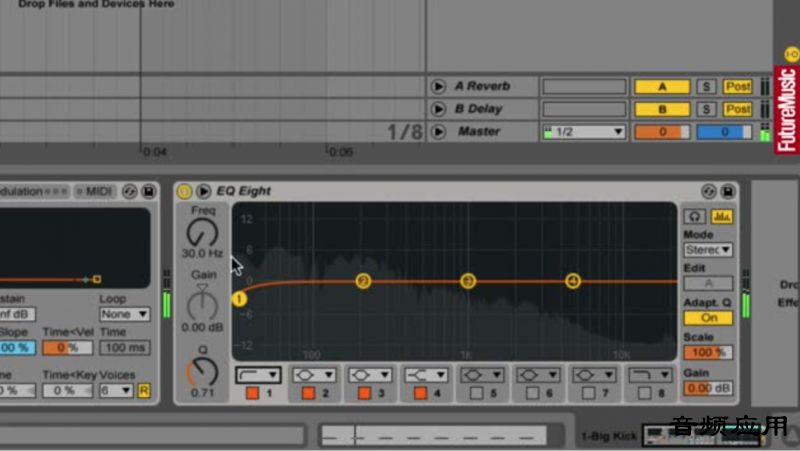Click EQ Eight's triangle title-bar button
Screen dimensions: 800x451
(x=203, y=191)
